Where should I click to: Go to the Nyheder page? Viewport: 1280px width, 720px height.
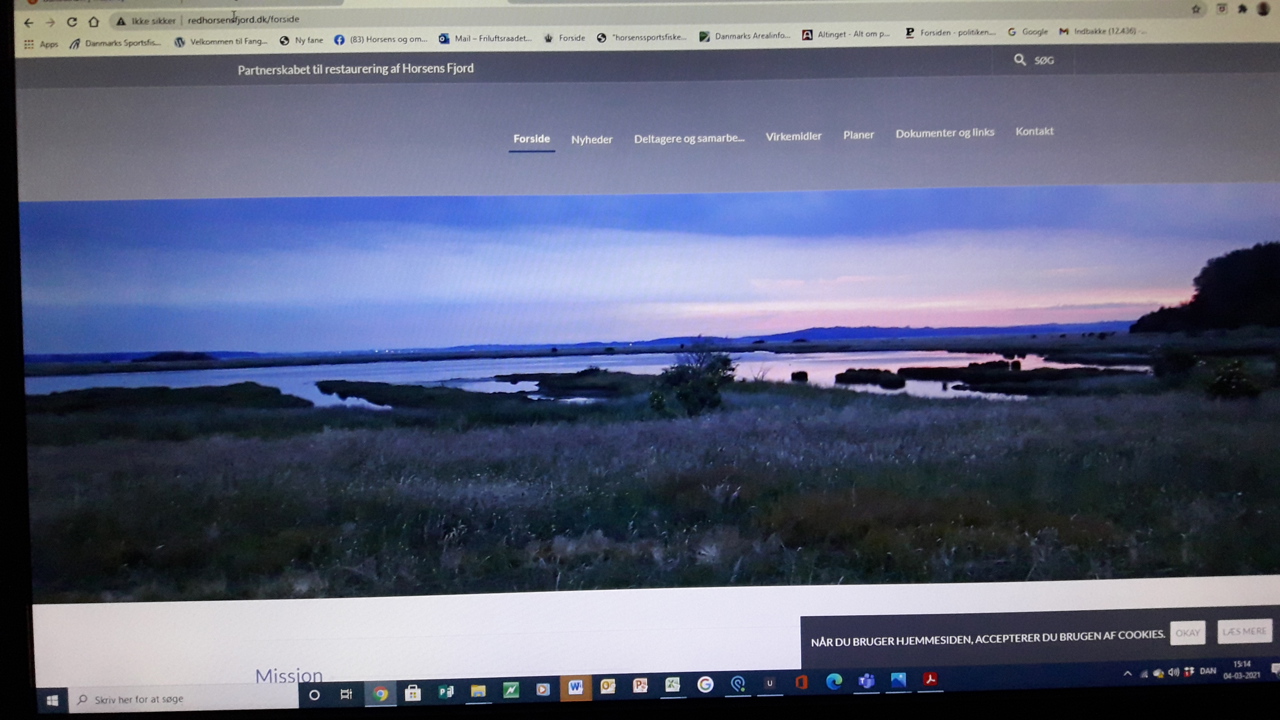coord(592,139)
